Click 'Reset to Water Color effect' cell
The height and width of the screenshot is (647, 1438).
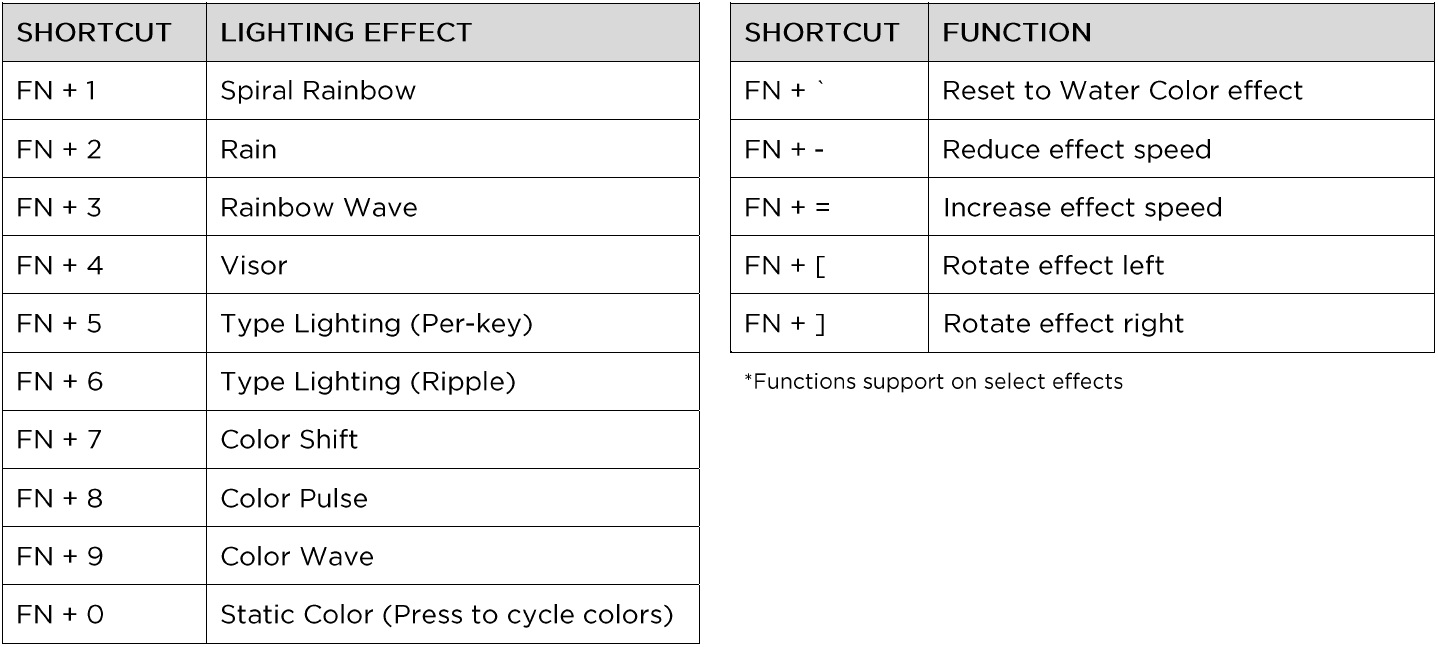coord(1123,91)
